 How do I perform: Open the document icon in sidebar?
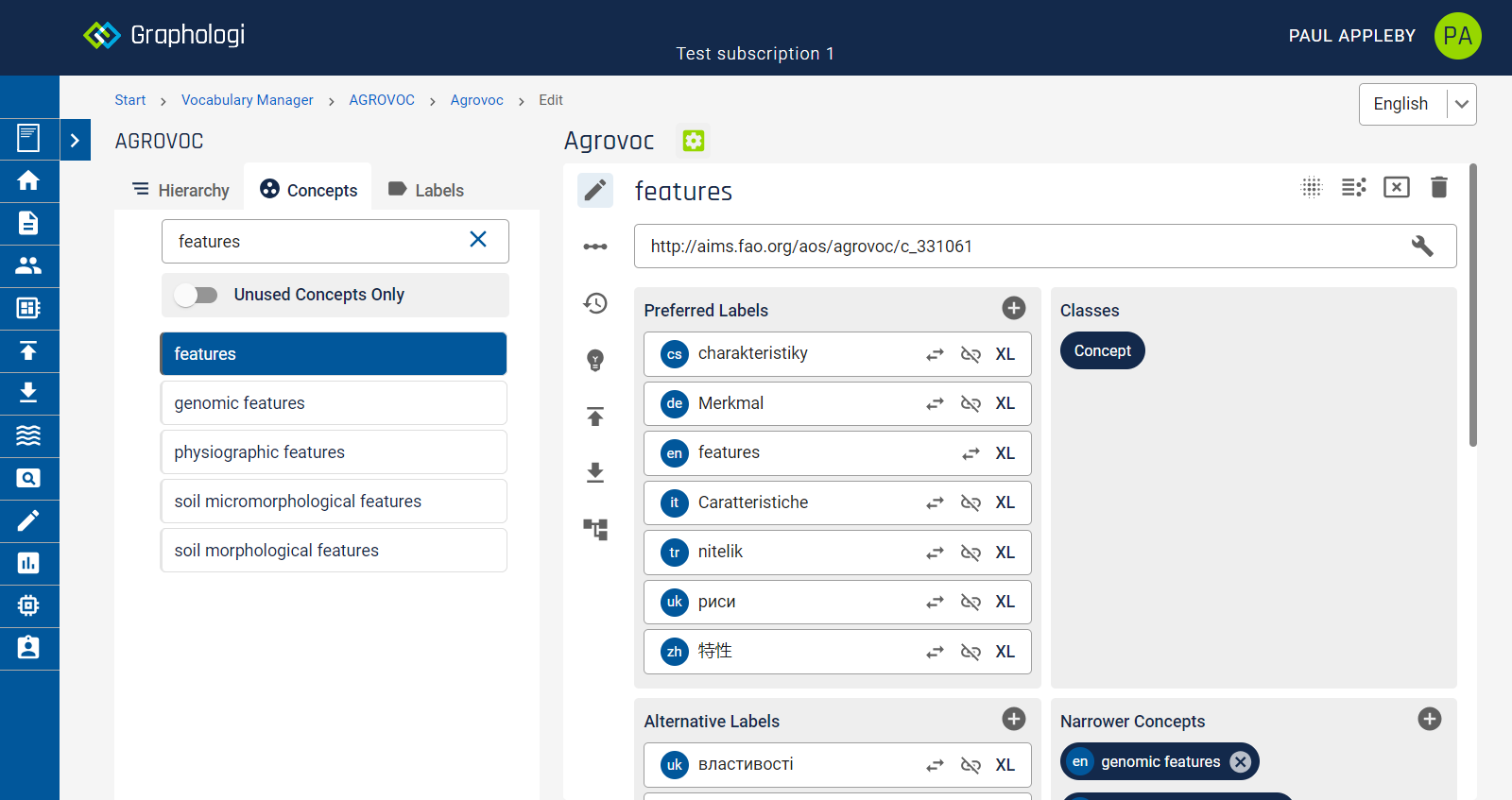pos(28,223)
